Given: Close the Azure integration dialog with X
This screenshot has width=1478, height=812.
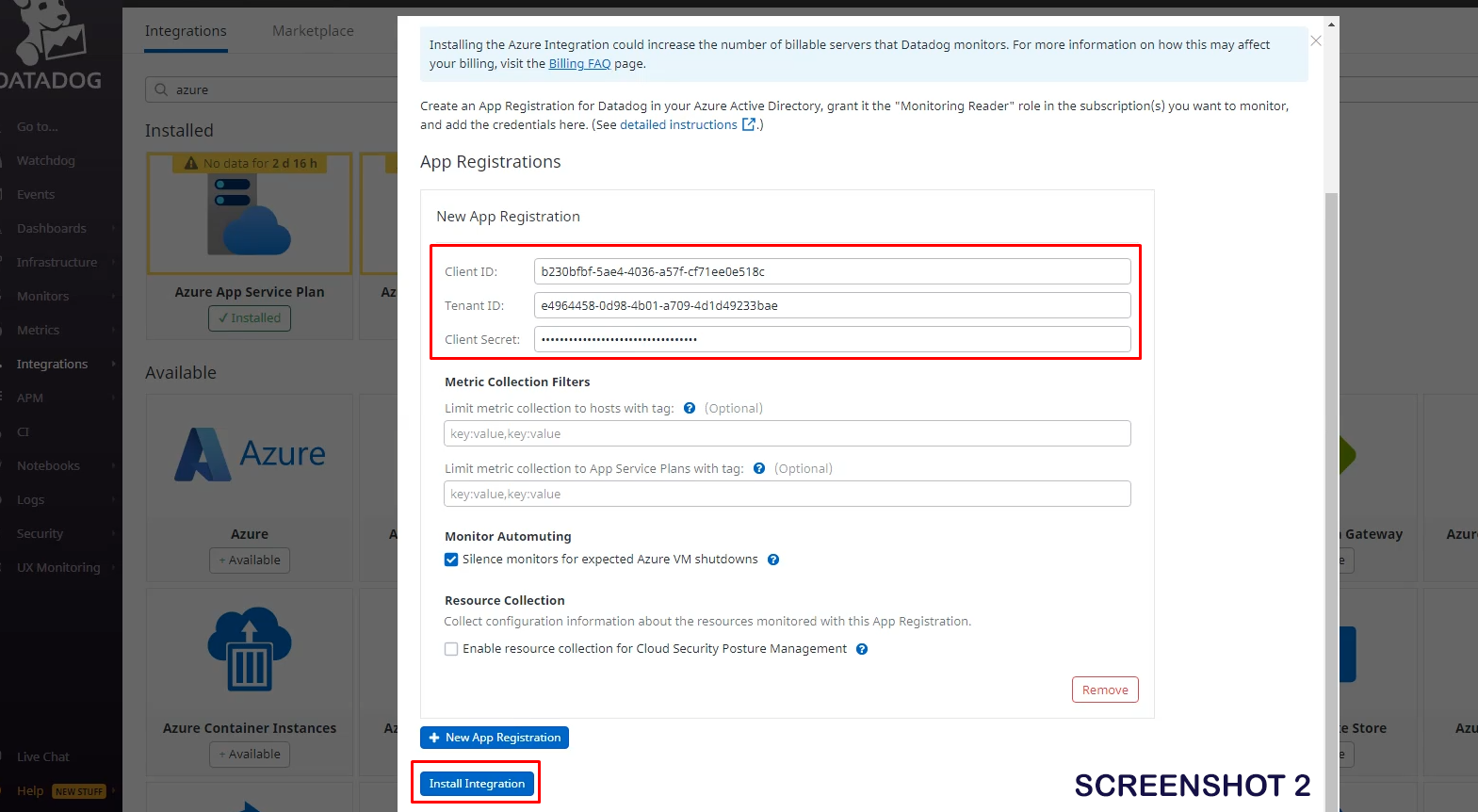Looking at the screenshot, I should [x=1316, y=41].
